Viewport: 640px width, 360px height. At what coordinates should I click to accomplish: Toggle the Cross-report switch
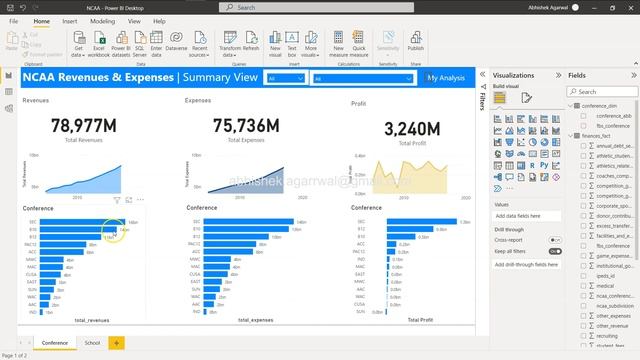pyautogui.click(x=555, y=240)
